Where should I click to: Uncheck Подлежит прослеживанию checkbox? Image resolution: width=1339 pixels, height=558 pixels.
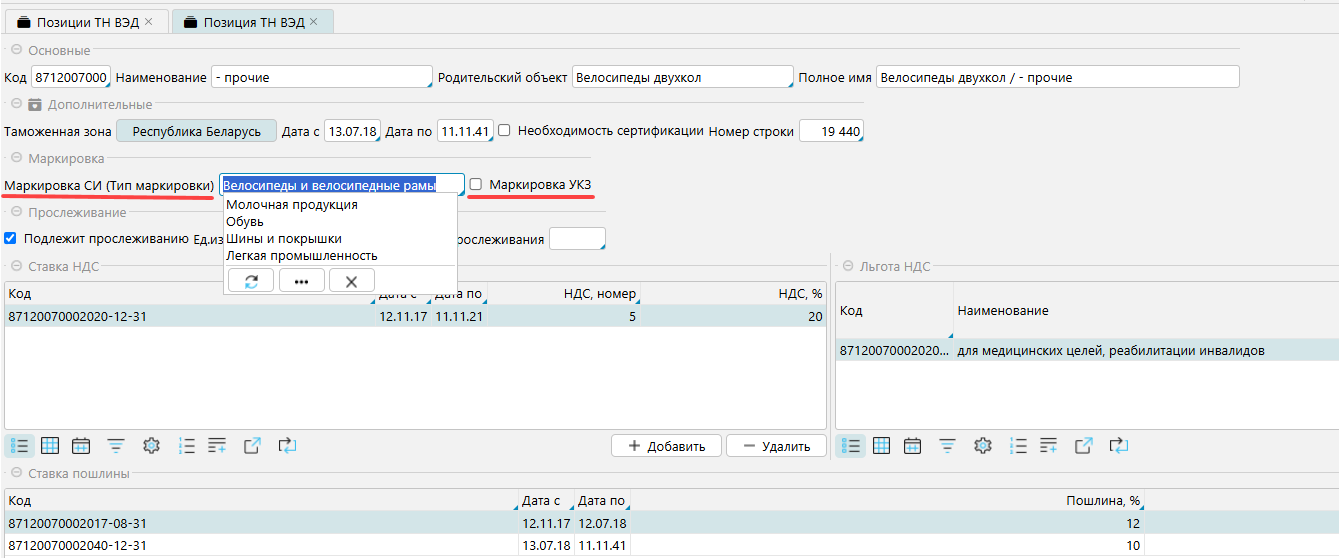point(11,239)
